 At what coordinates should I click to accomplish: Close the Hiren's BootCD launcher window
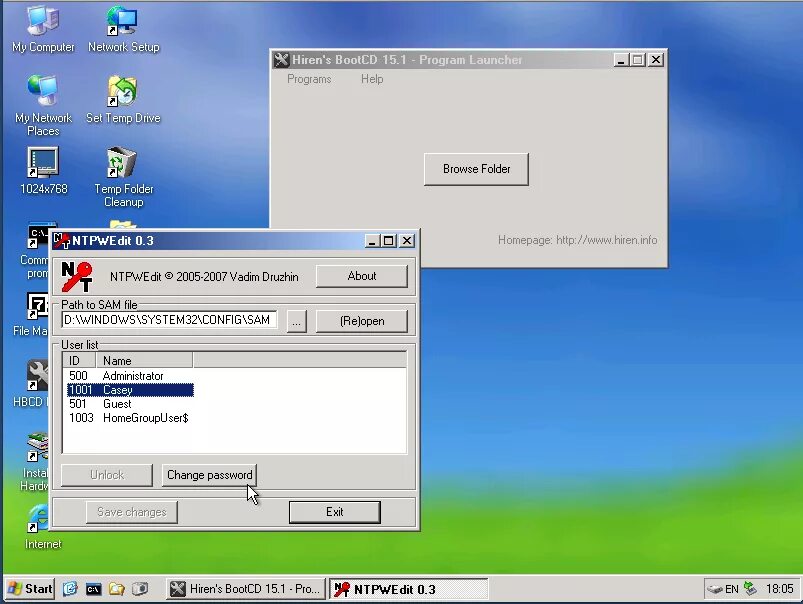[x=656, y=60]
